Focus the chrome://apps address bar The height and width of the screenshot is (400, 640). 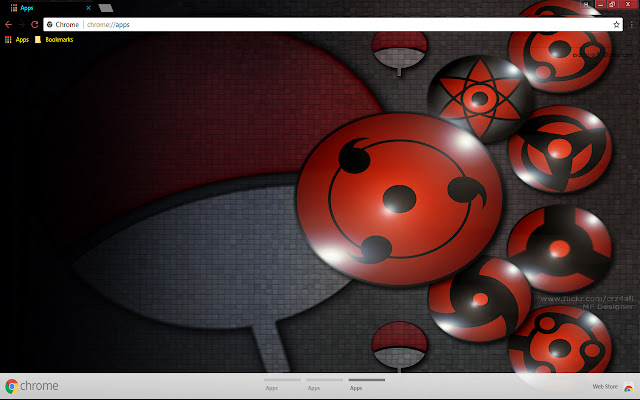point(333,24)
